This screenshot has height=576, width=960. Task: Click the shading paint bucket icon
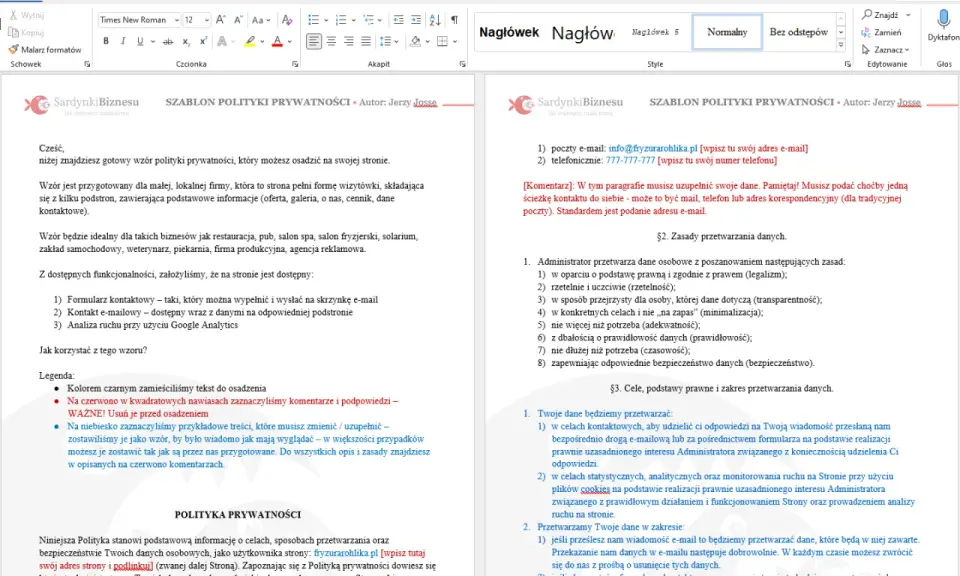pyautogui.click(x=416, y=41)
